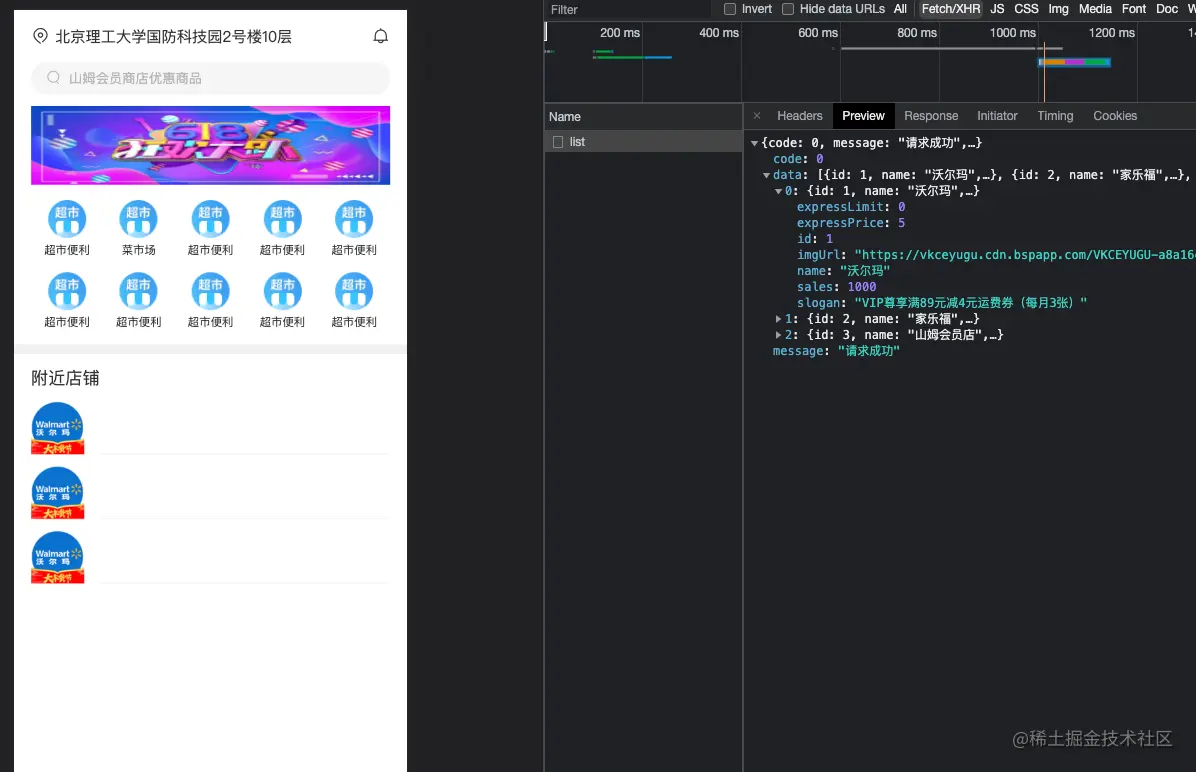
Task: Collapse the data array node
Action: point(767,175)
